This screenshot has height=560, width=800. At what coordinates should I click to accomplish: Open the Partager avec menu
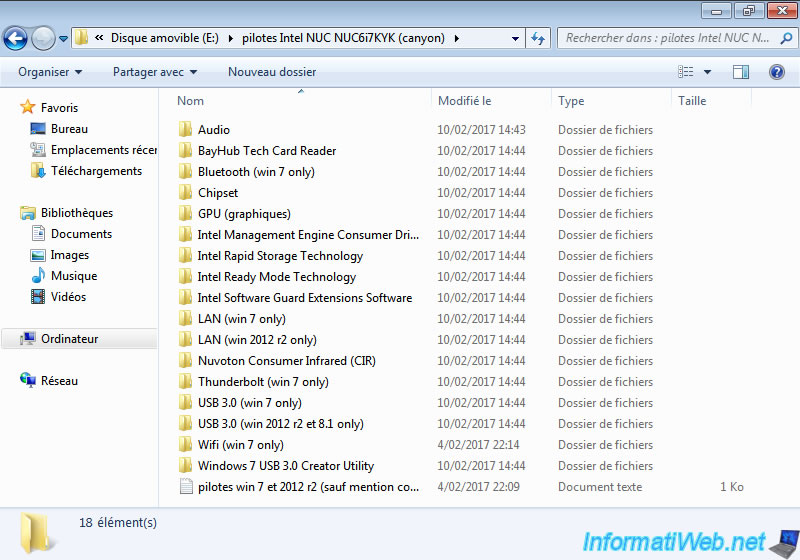pyautogui.click(x=155, y=72)
